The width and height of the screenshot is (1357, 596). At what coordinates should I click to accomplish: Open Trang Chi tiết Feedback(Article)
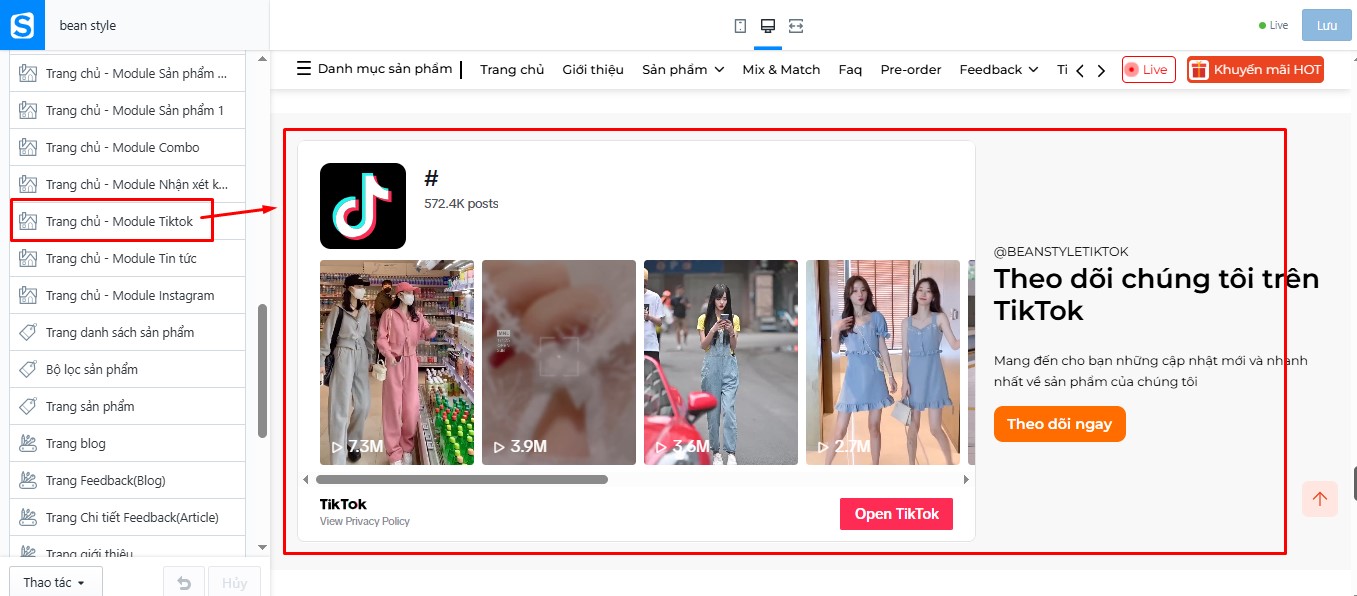[x=128, y=517]
